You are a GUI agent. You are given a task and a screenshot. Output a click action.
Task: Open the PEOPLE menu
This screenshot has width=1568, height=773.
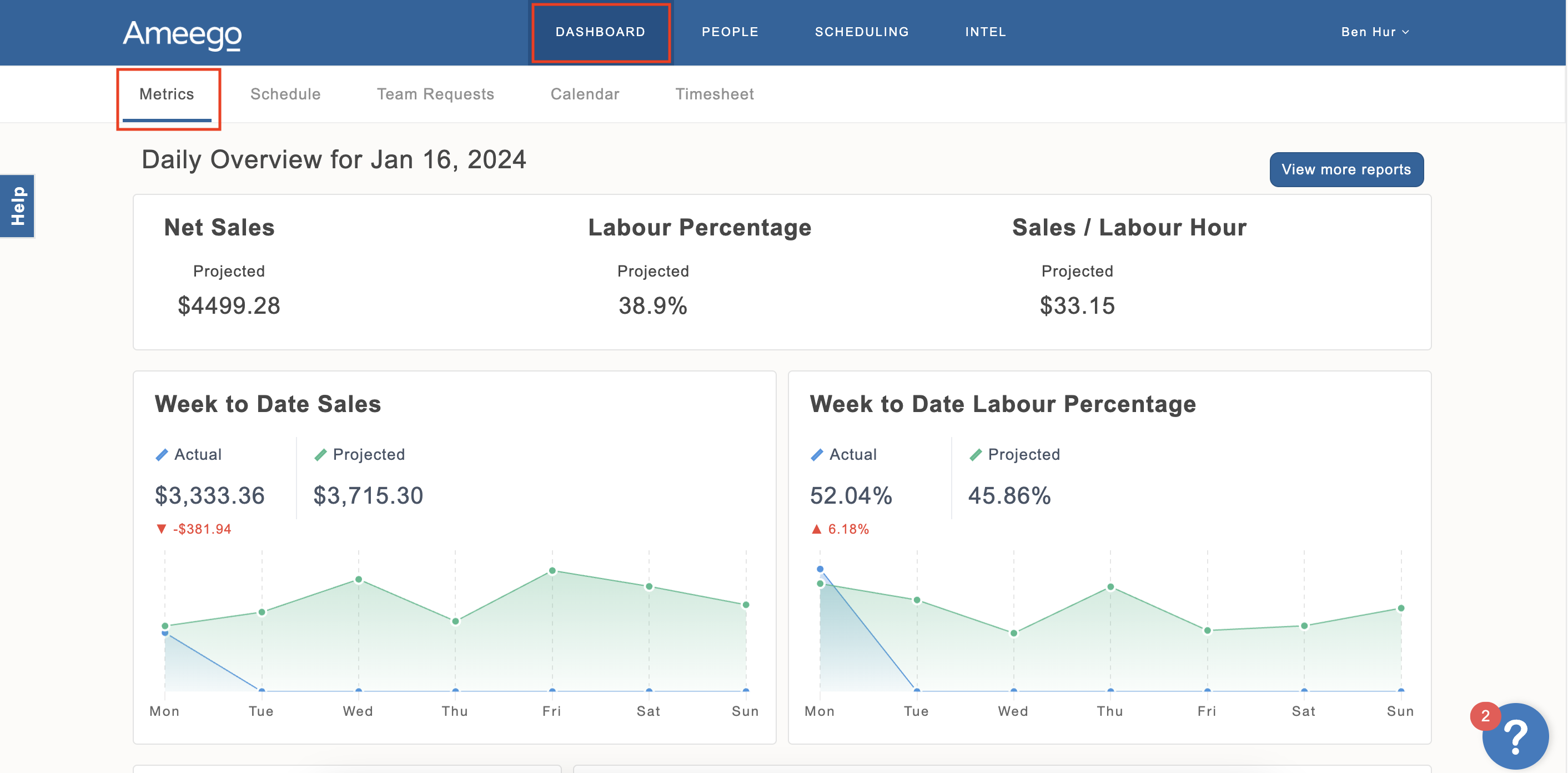coord(730,32)
